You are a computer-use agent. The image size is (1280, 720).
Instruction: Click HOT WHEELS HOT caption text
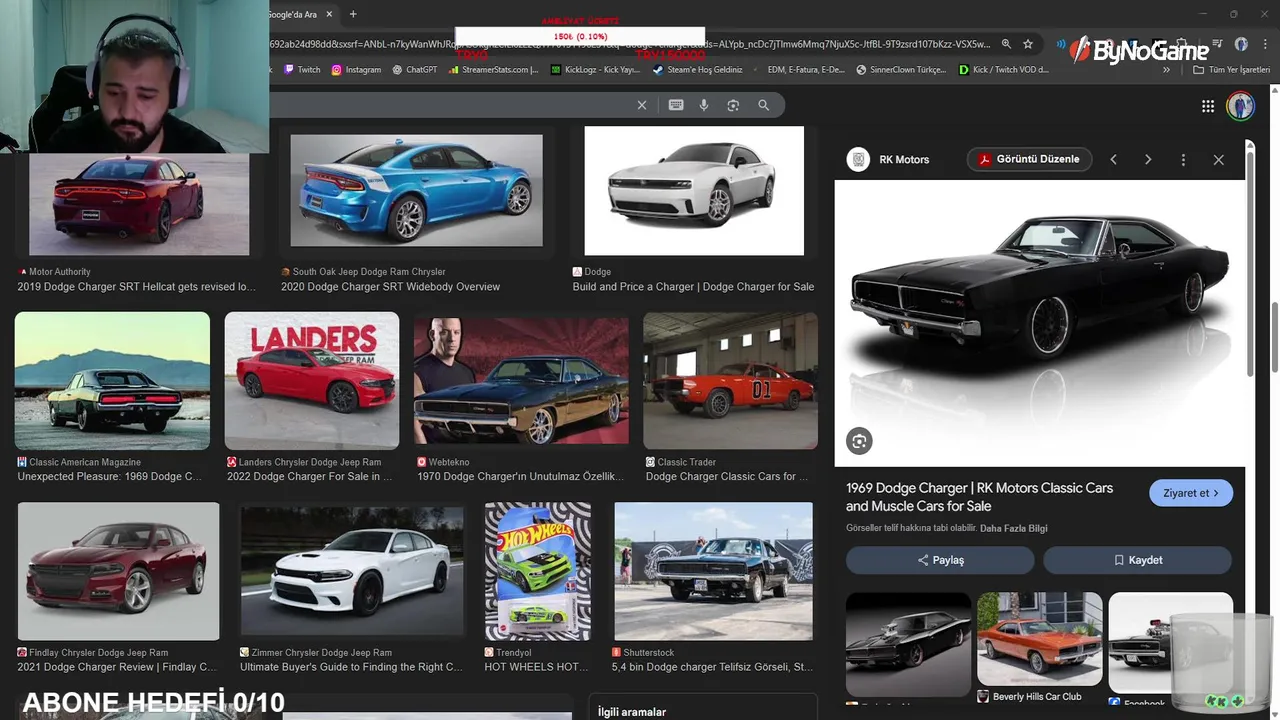point(536,667)
